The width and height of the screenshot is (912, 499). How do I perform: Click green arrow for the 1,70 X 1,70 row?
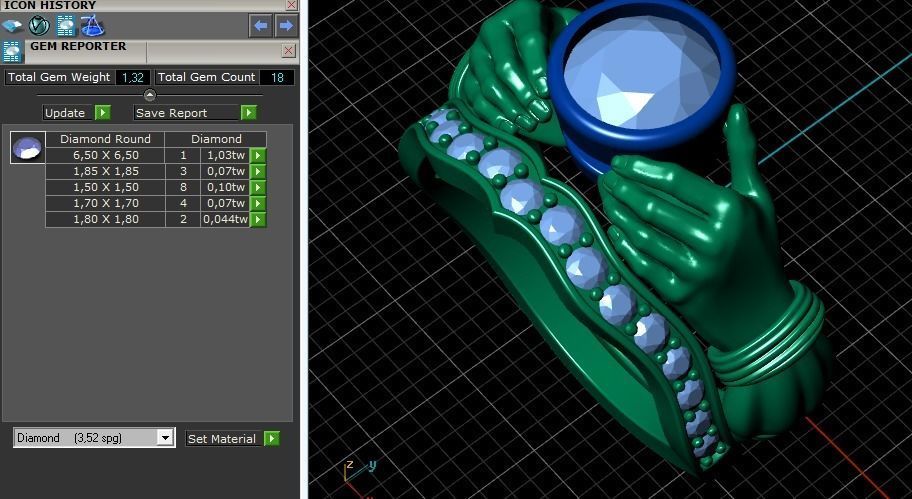click(258, 204)
